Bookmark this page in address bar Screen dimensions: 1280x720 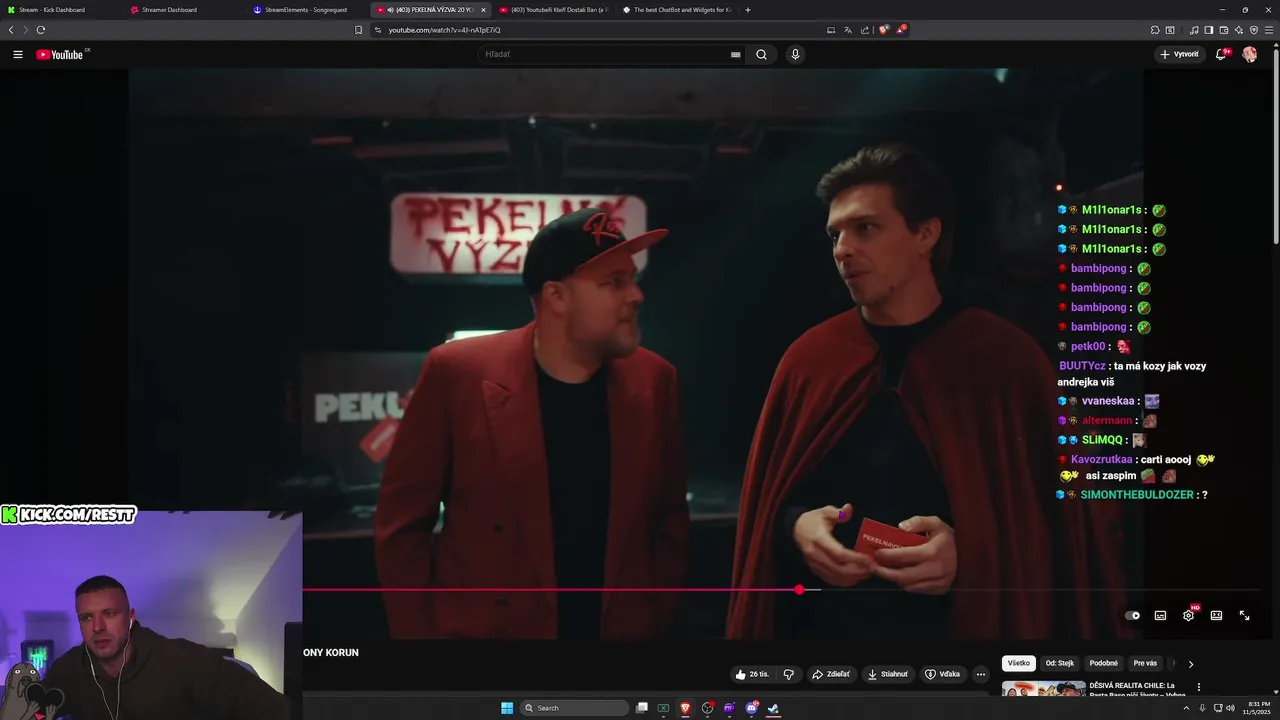tap(358, 30)
